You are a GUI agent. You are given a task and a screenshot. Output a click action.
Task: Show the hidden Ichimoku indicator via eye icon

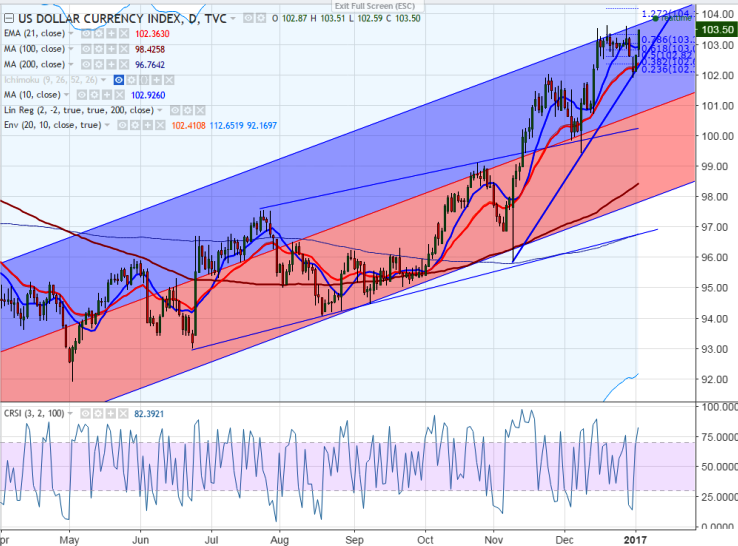click(119, 80)
